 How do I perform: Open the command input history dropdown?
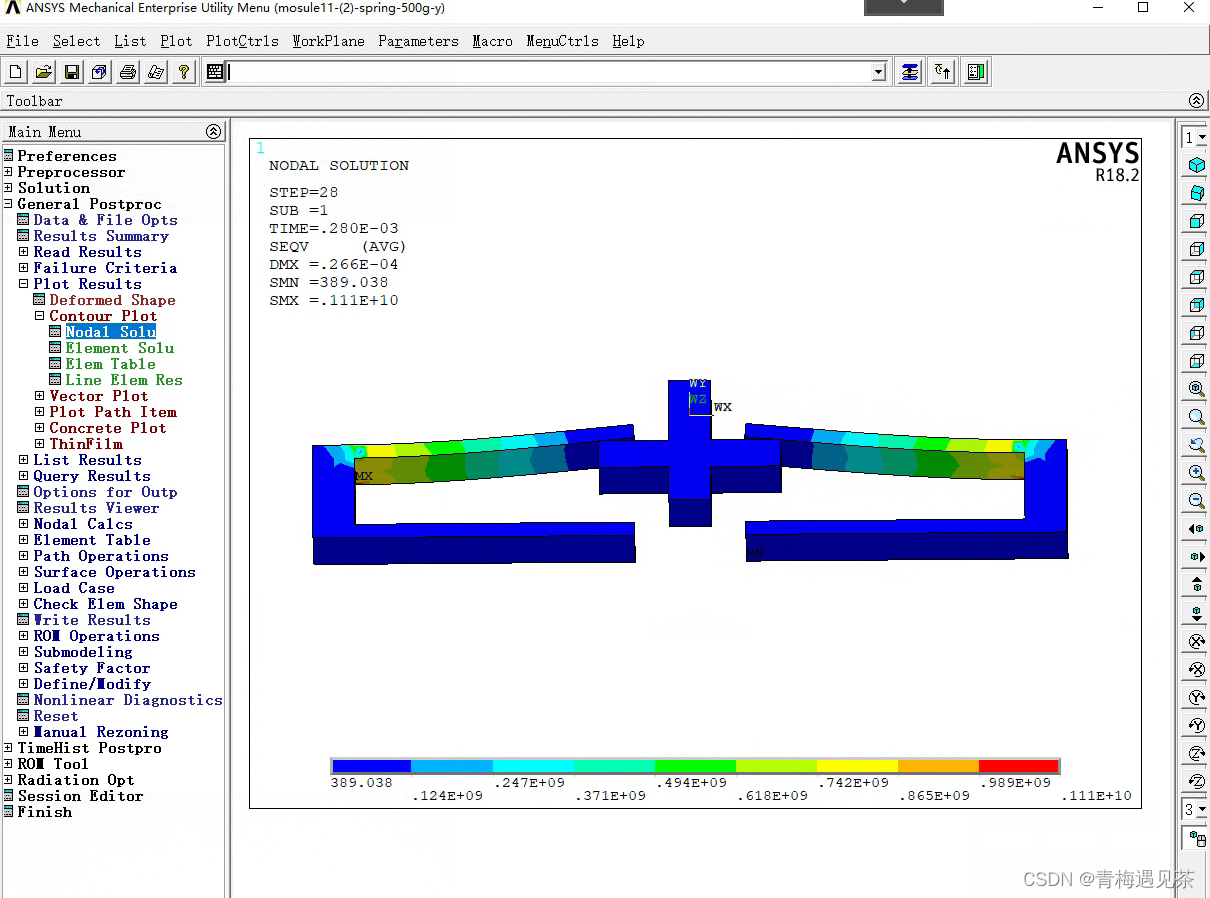(x=878, y=71)
